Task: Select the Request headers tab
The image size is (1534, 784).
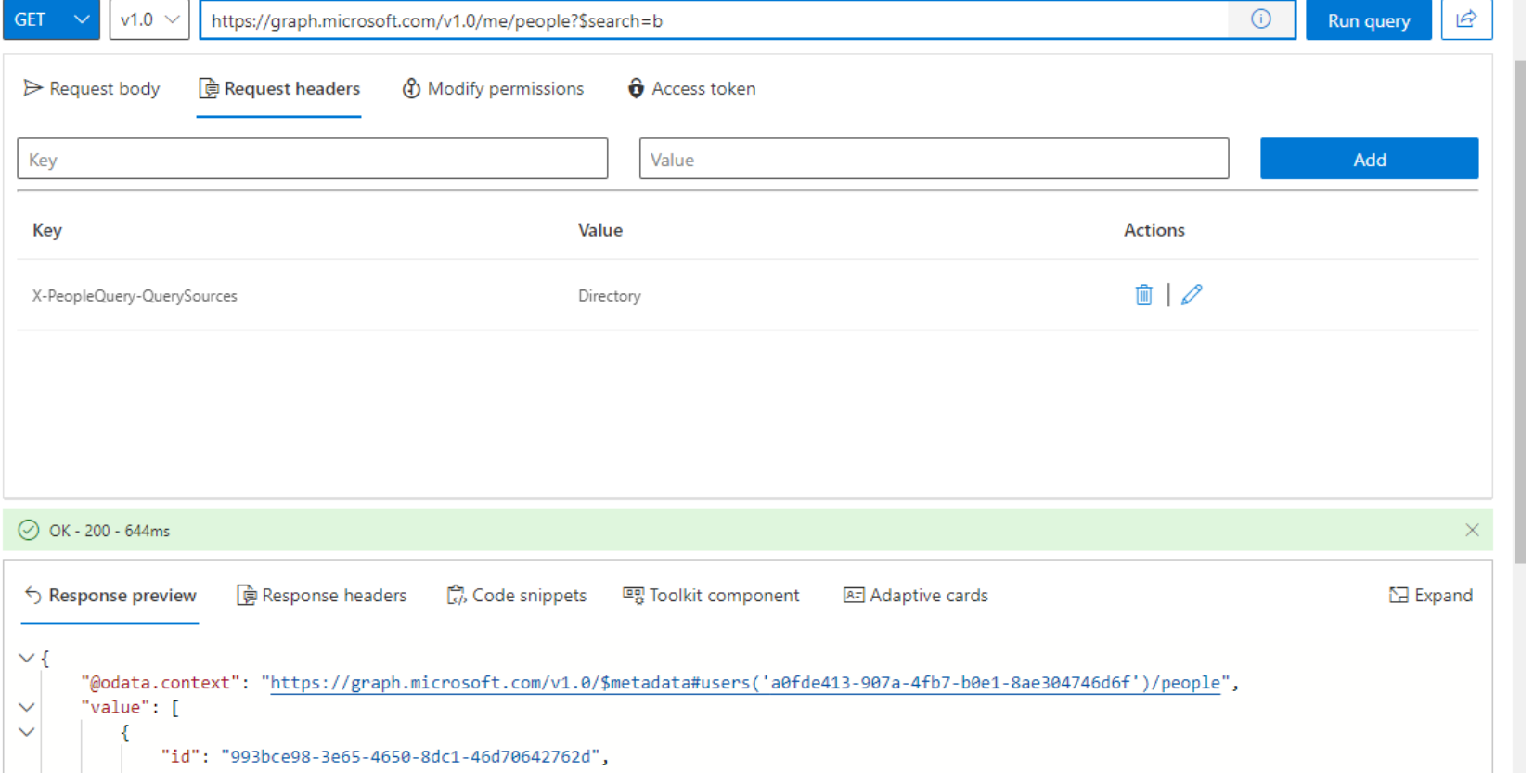Action: coord(279,89)
